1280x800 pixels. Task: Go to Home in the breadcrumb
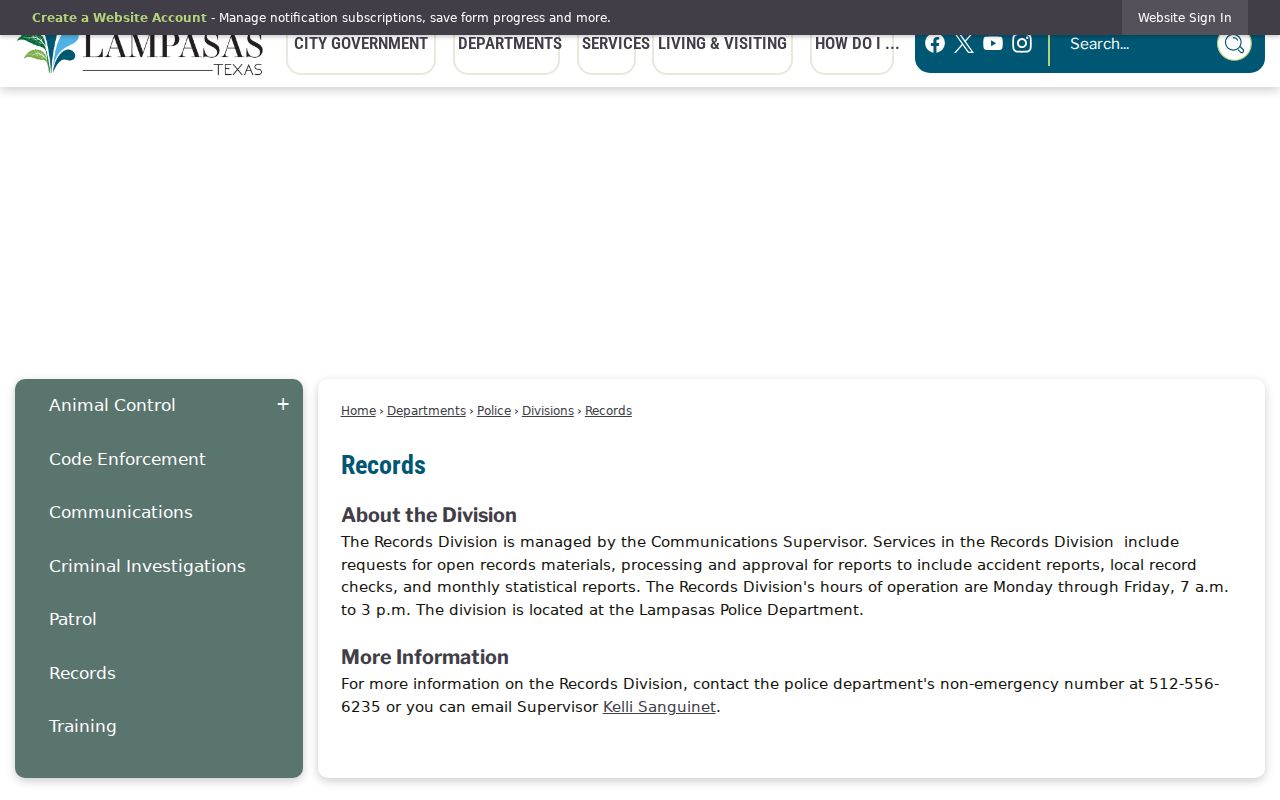click(x=358, y=411)
